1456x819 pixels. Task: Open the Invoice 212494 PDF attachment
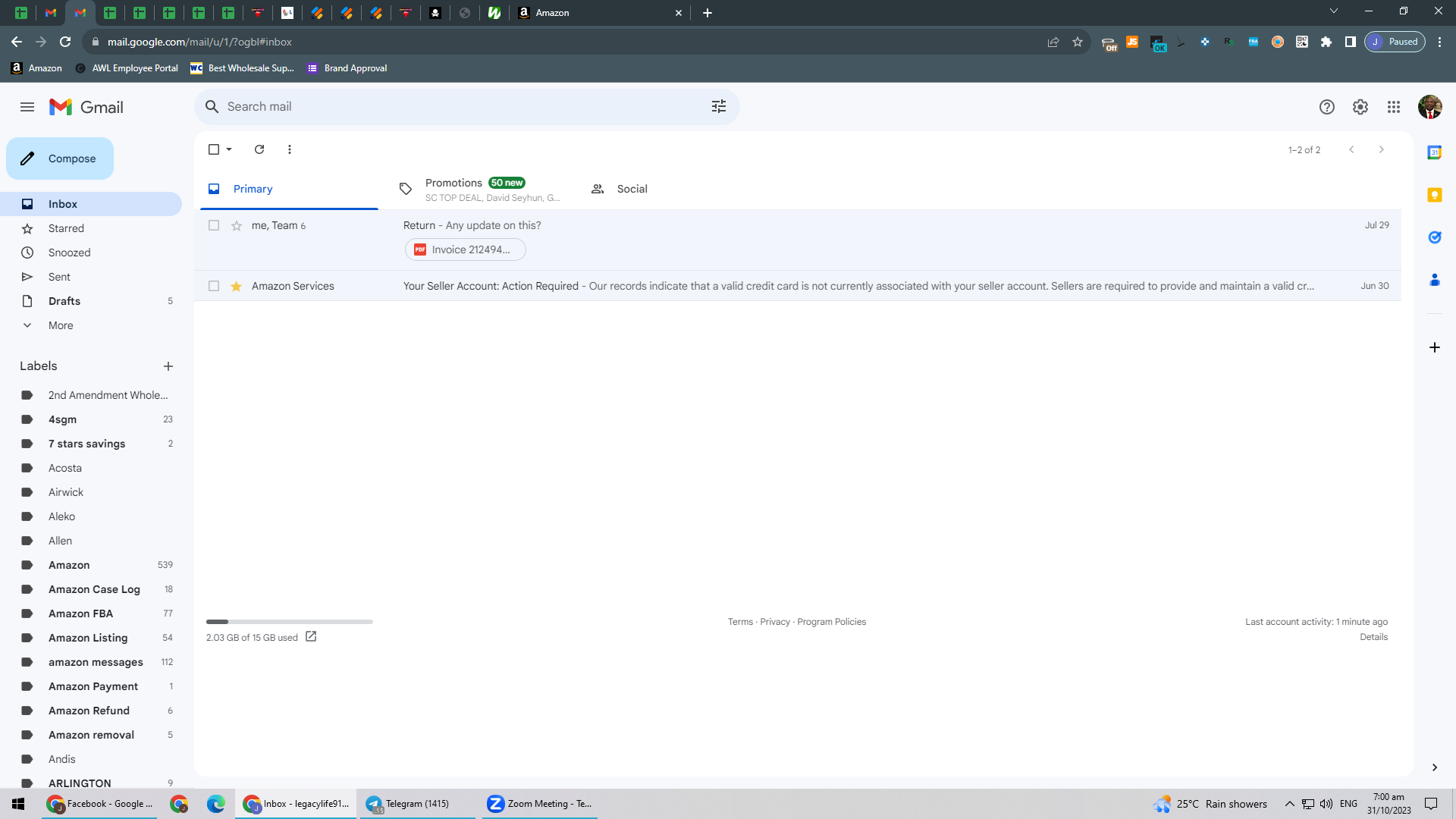coord(466,249)
